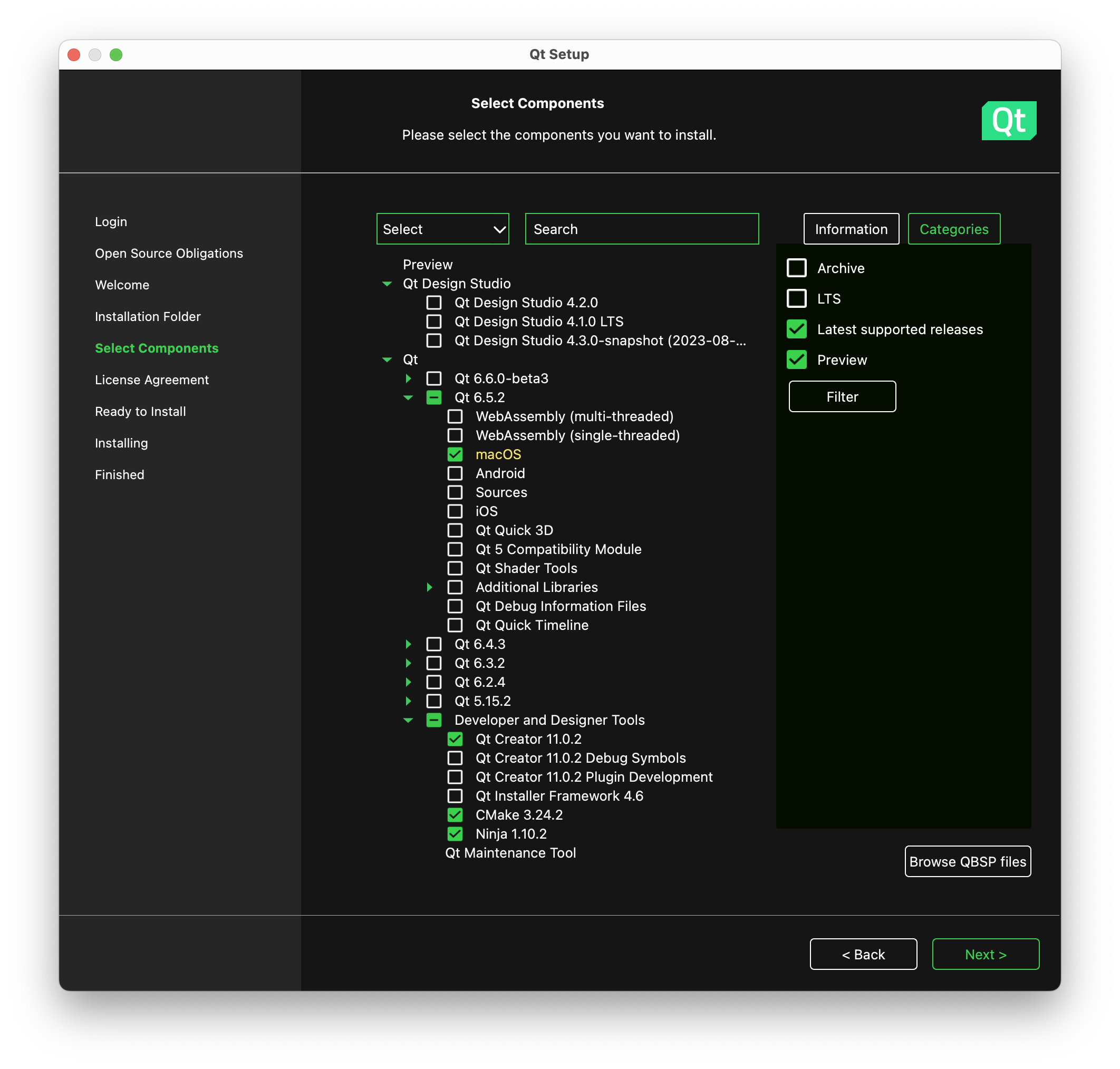Toggle the Qt 6.5.2 partial checkbox
1120x1069 pixels.
tap(434, 397)
